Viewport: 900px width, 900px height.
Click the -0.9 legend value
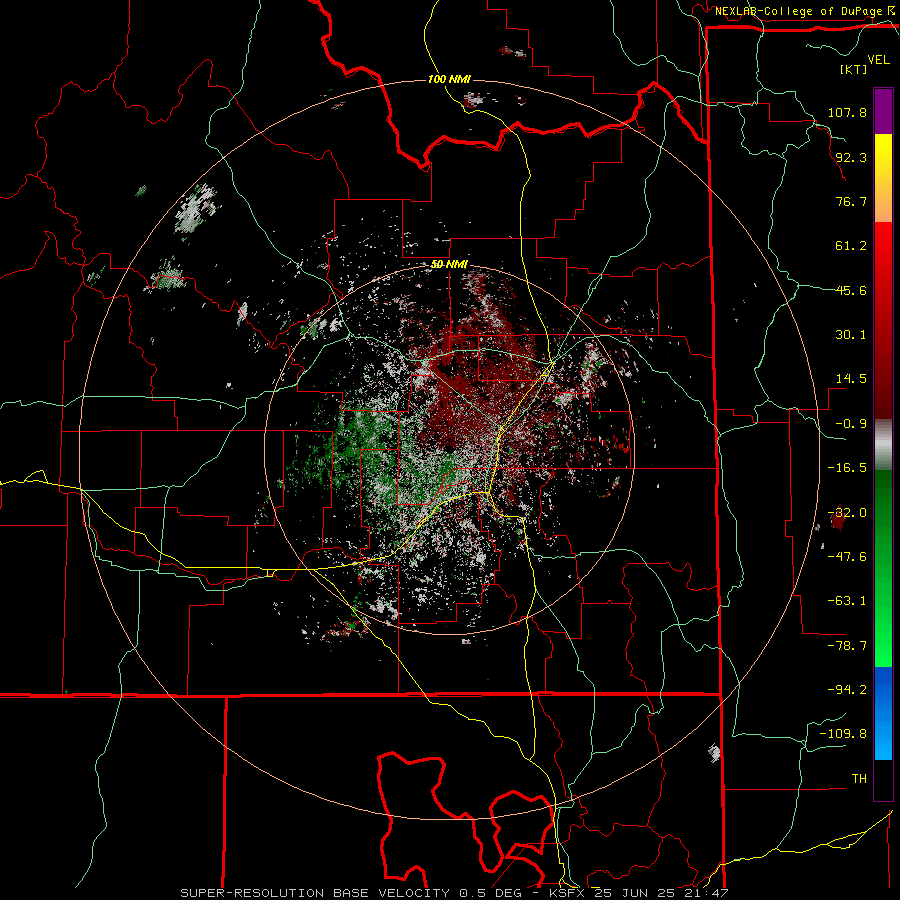pyautogui.click(x=851, y=424)
